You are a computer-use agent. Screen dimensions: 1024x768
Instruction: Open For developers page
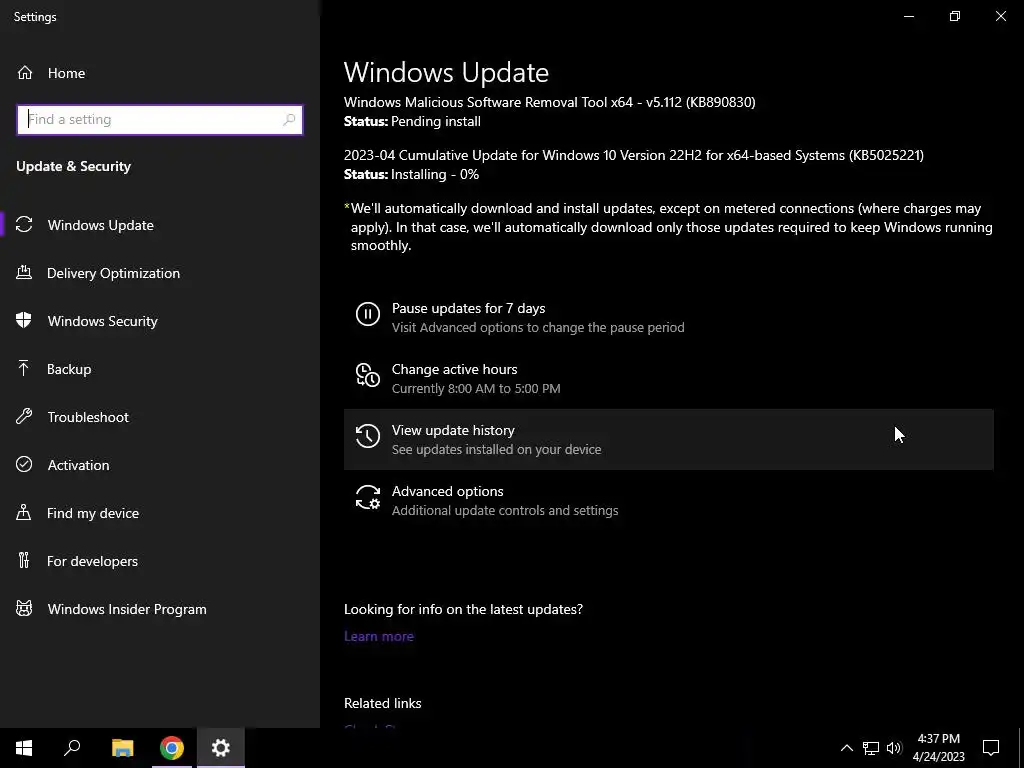pyautogui.click(x=160, y=561)
